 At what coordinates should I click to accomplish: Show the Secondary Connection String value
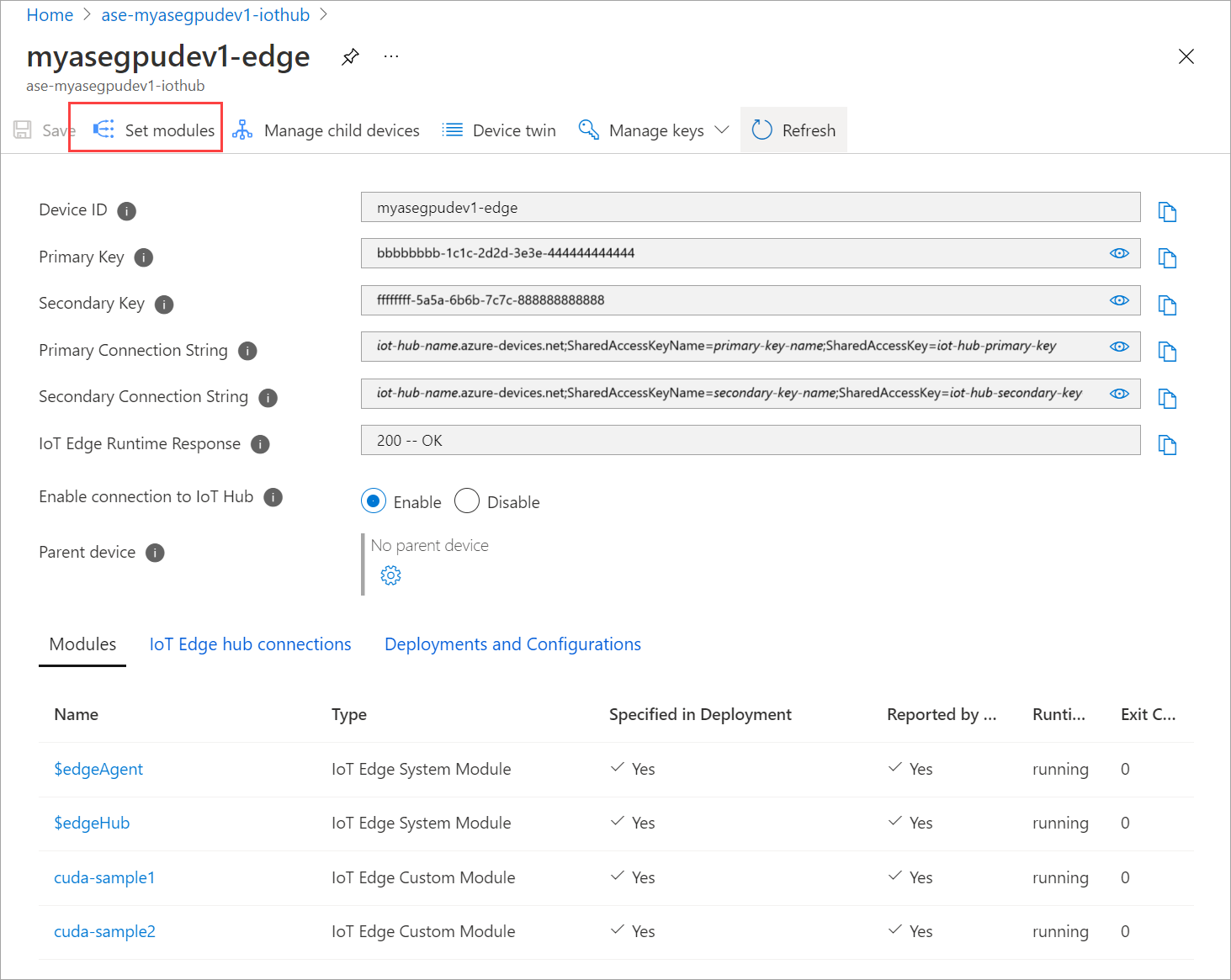click(1119, 394)
